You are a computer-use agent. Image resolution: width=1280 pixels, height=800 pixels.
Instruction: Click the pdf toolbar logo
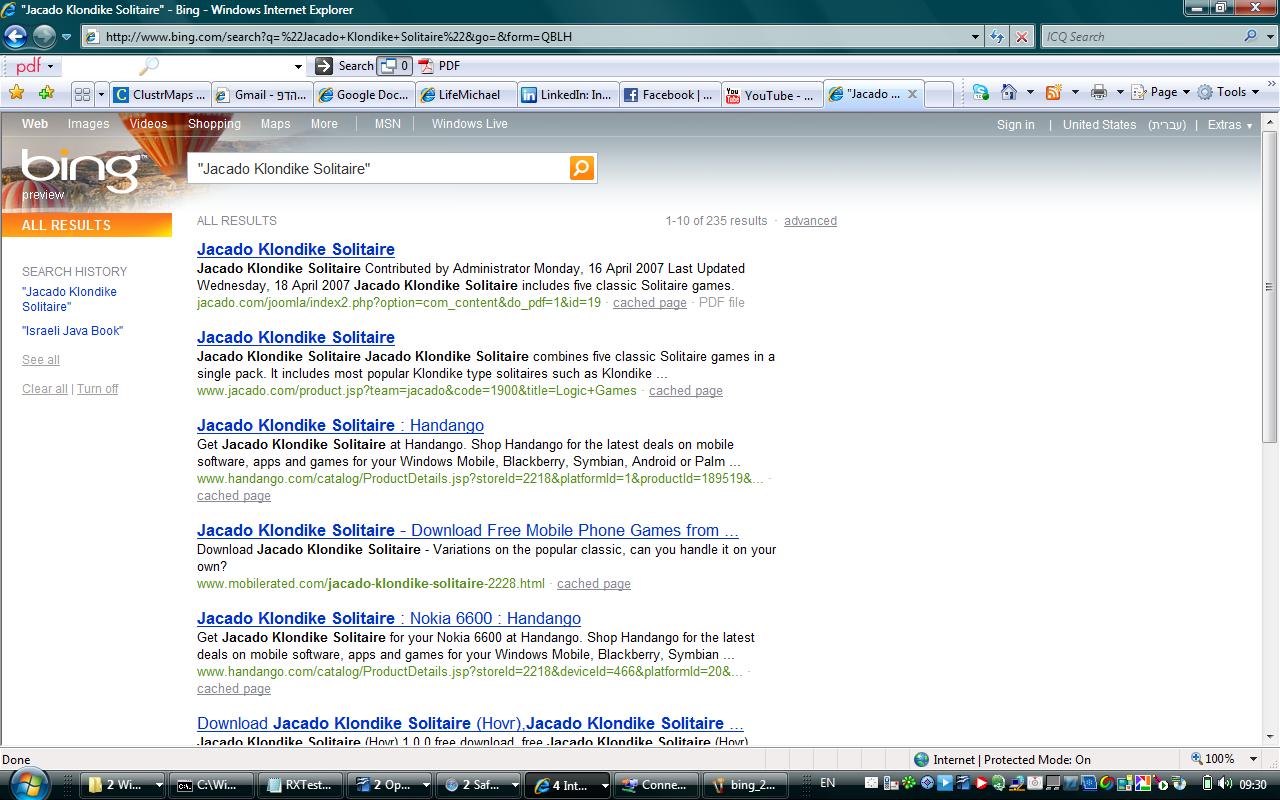29,66
